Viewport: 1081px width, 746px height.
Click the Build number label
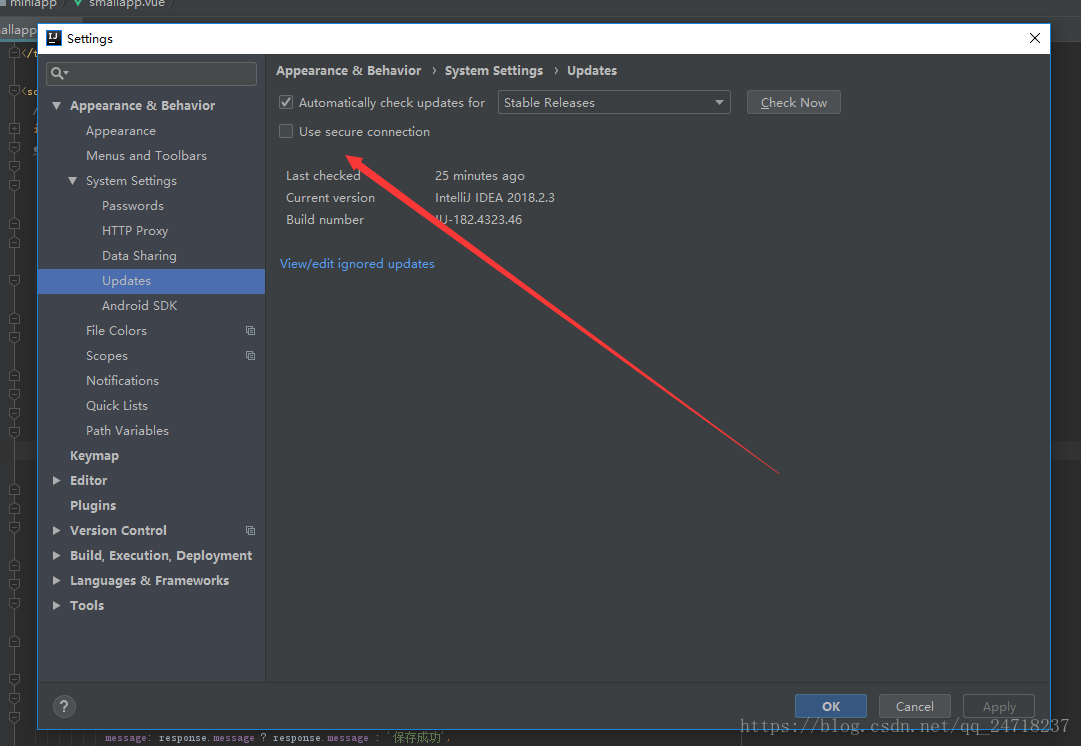point(325,219)
